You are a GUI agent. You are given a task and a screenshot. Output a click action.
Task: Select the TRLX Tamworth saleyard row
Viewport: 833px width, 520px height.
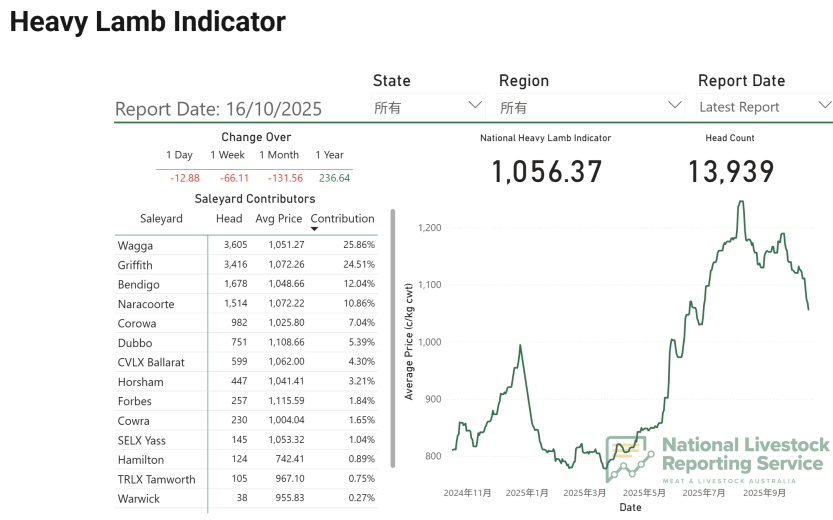[x=156, y=479]
